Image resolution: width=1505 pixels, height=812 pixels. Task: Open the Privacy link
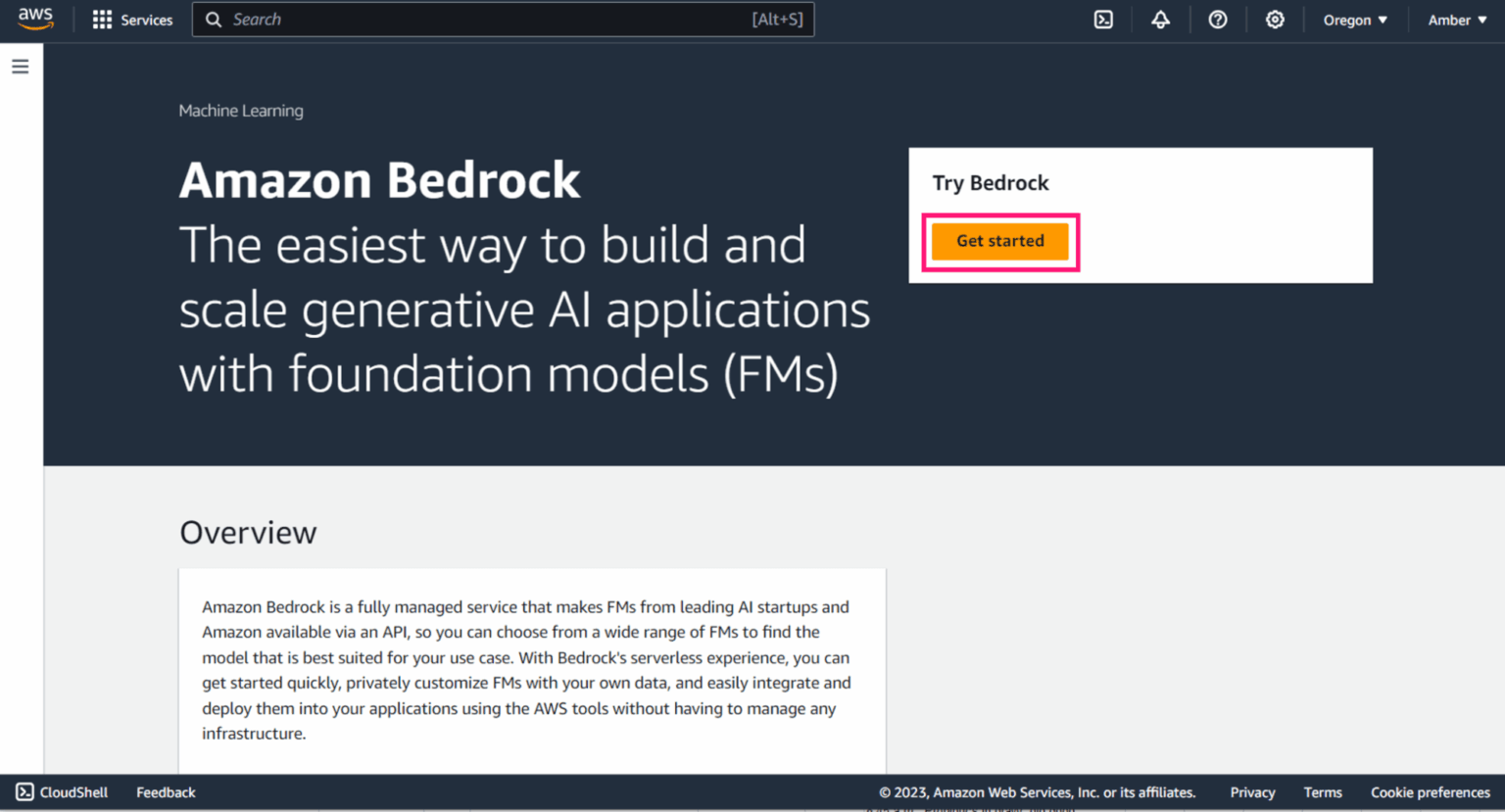[1252, 792]
